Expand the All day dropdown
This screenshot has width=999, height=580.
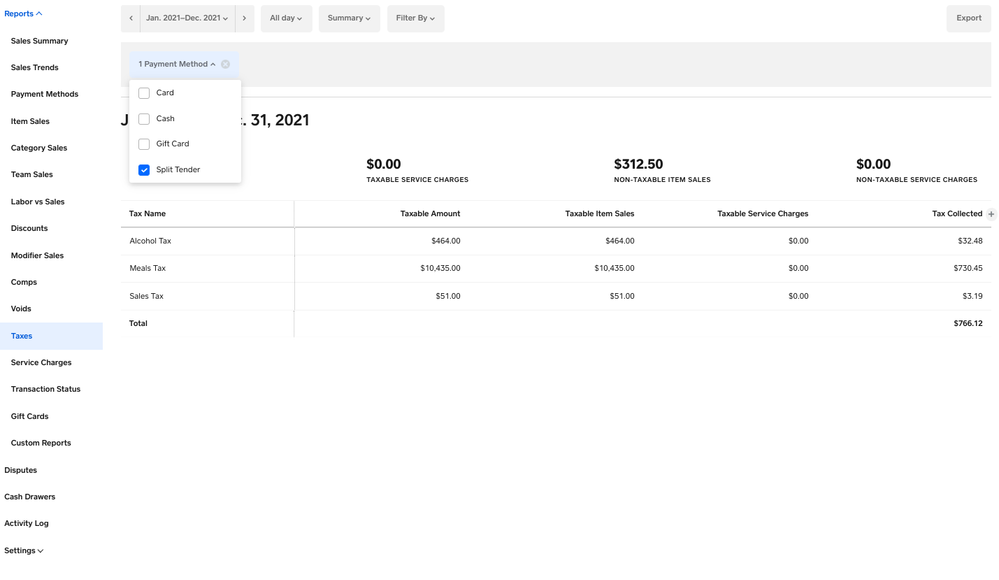(286, 18)
